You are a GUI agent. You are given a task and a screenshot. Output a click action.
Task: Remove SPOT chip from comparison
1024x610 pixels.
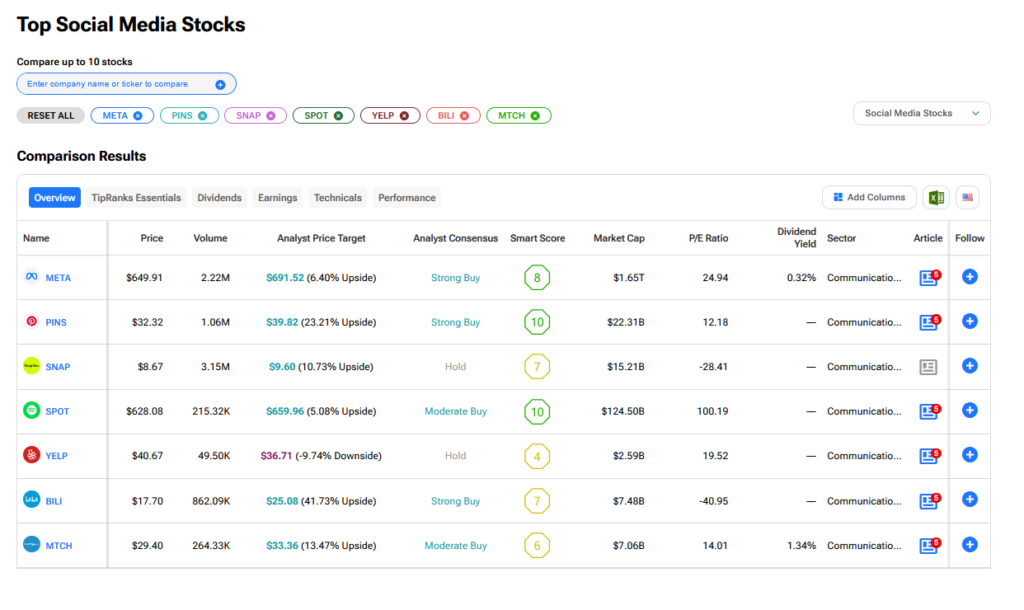[338, 116]
